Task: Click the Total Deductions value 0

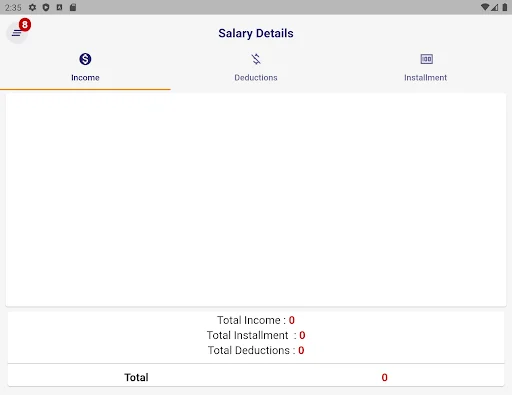Action: [301, 350]
